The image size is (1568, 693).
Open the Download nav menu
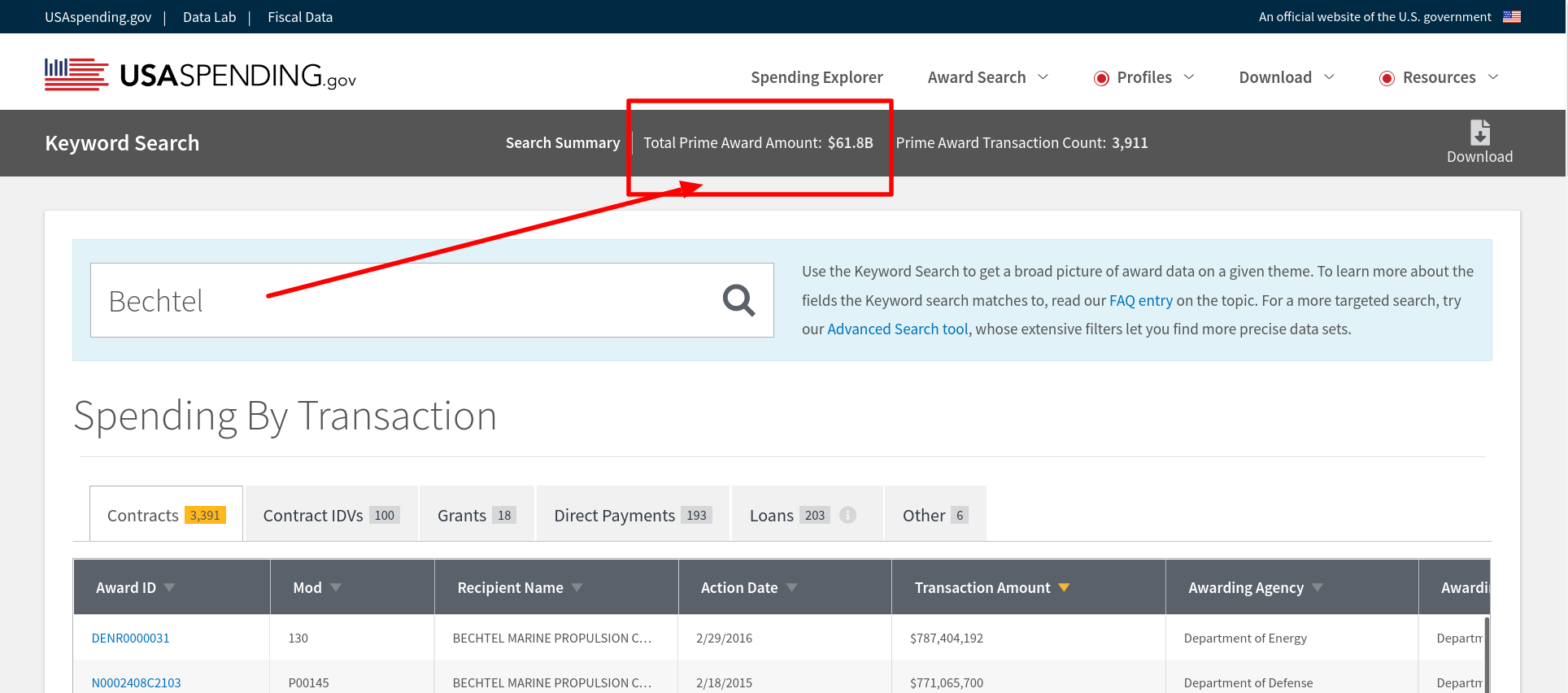(x=1275, y=77)
